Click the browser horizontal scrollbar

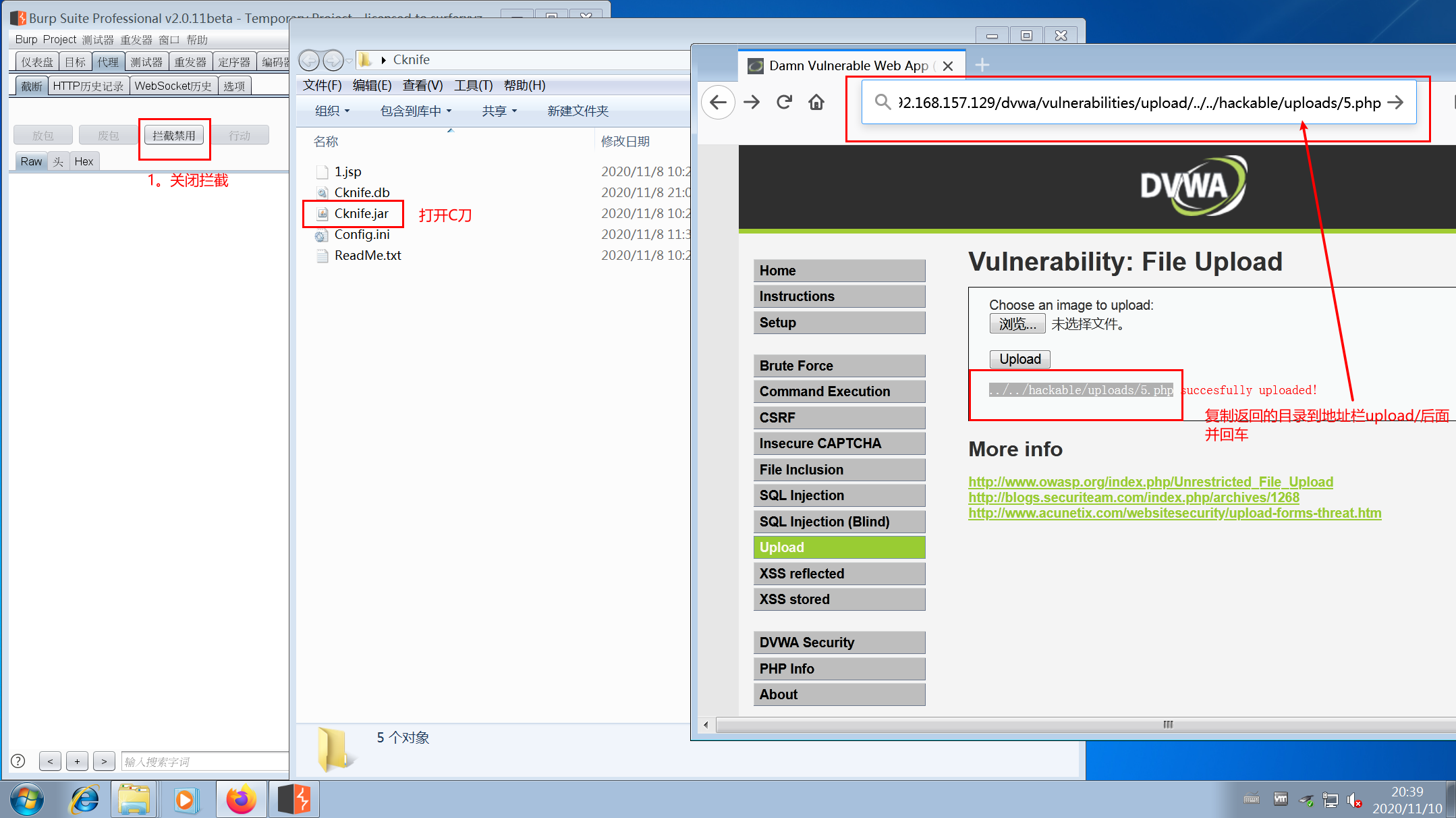coord(1167,725)
